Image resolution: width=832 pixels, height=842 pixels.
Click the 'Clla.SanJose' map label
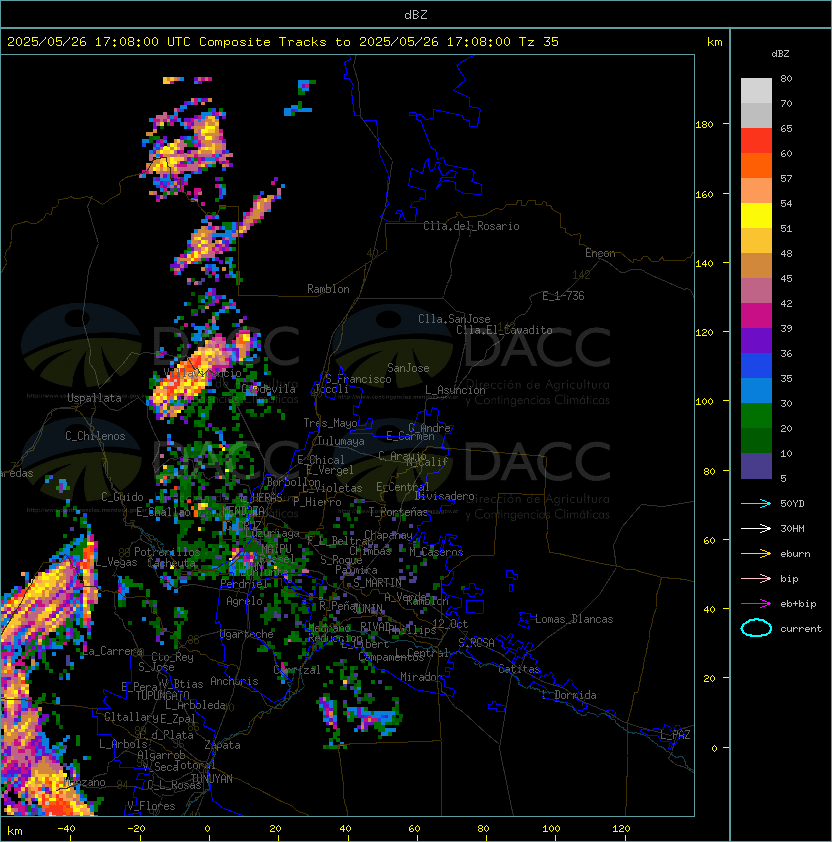pos(454,319)
